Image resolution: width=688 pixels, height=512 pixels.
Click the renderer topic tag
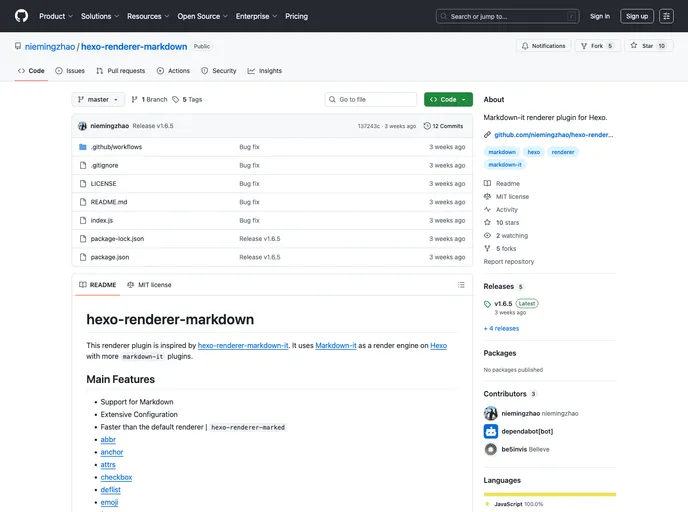point(563,152)
